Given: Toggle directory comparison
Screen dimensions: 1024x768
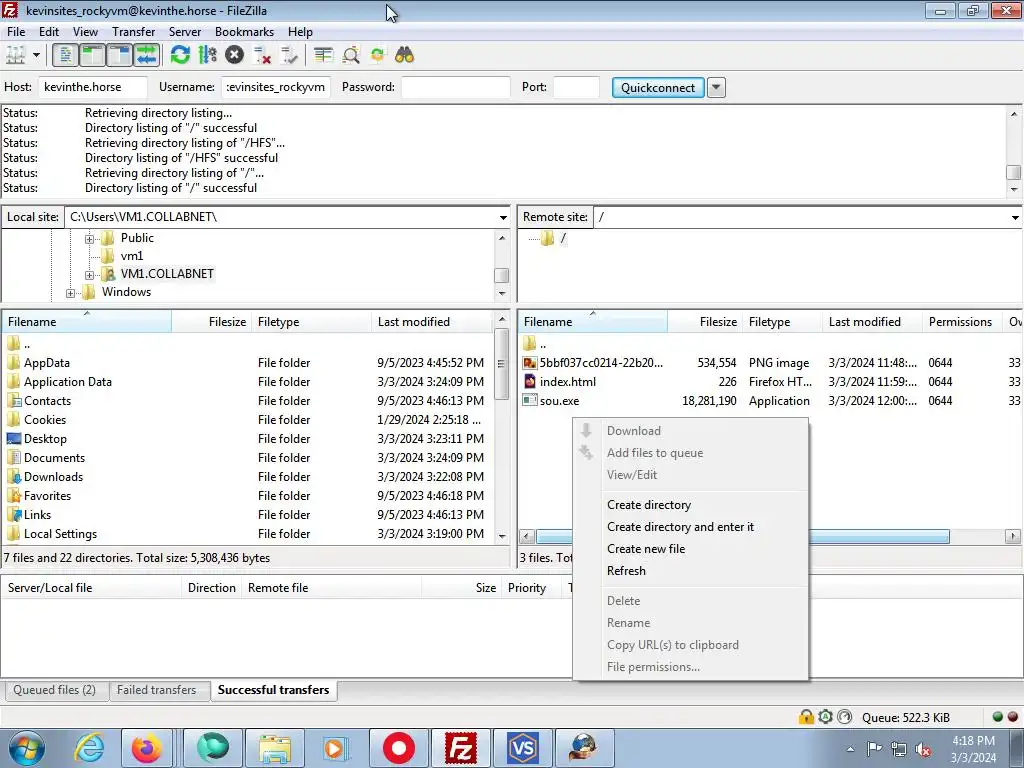Looking at the screenshot, I should (351, 56).
